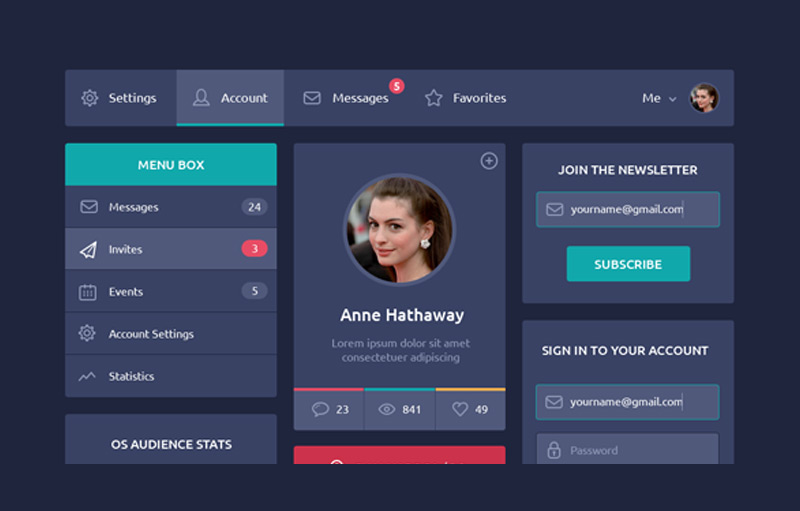Open the Account tab
The image size is (800, 511).
pyautogui.click(x=230, y=98)
